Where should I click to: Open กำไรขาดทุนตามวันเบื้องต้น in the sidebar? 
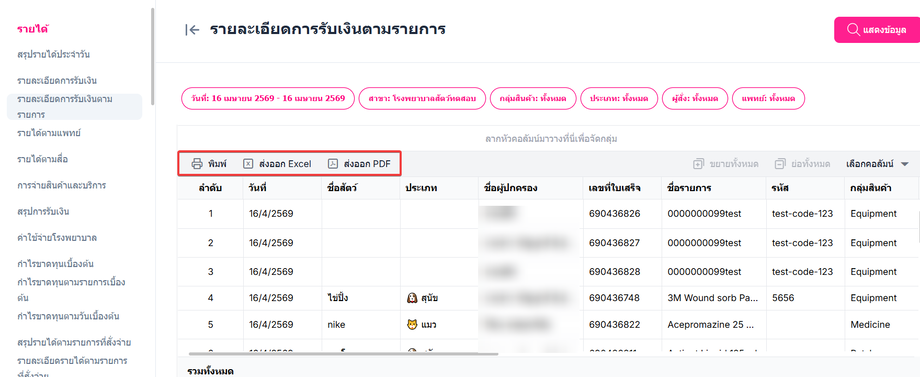pos(69,316)
